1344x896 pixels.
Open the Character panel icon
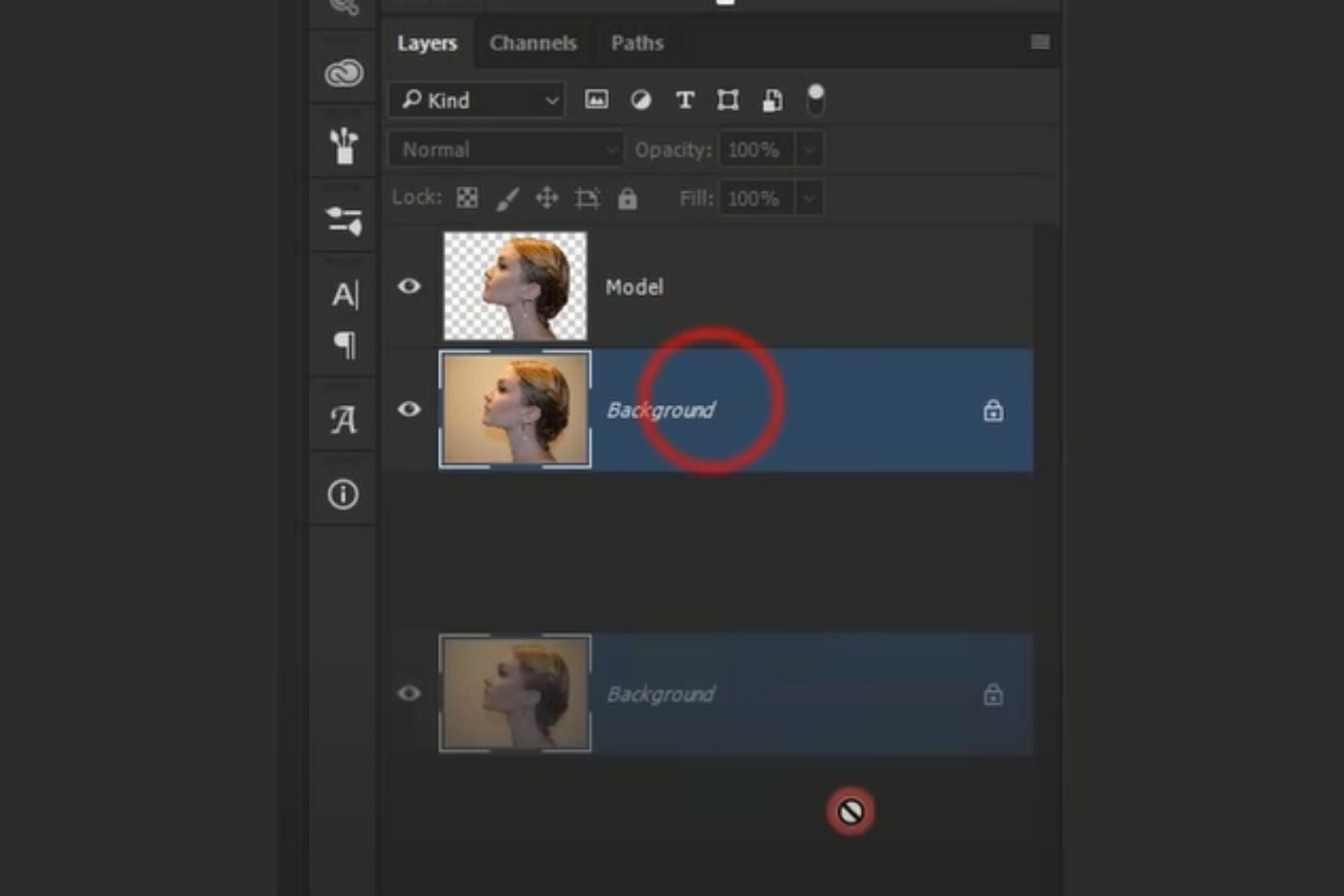(344, 294)
